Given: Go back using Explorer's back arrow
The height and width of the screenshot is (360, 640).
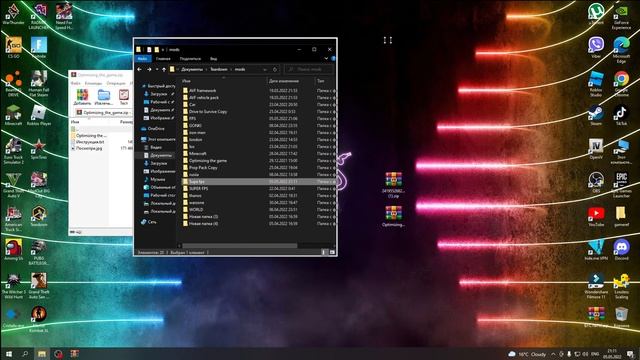Looking at the screenshot, I should tap(140, 69).
